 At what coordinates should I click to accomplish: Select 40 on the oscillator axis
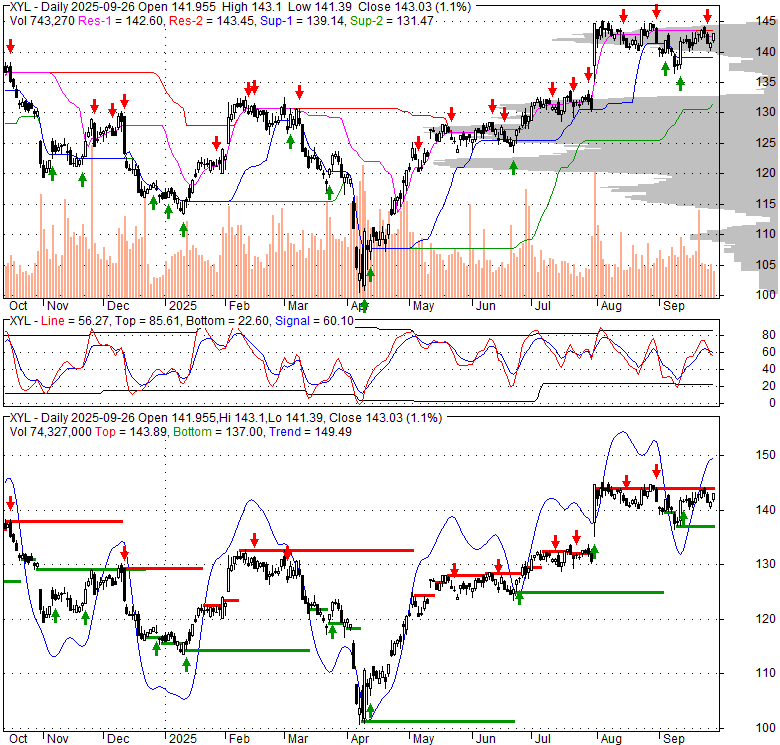[769, 369]
